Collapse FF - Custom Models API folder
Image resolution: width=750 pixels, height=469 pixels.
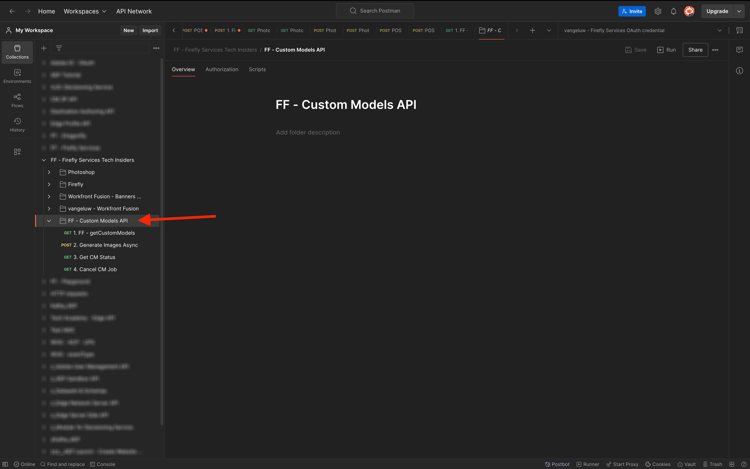(49, 221)
